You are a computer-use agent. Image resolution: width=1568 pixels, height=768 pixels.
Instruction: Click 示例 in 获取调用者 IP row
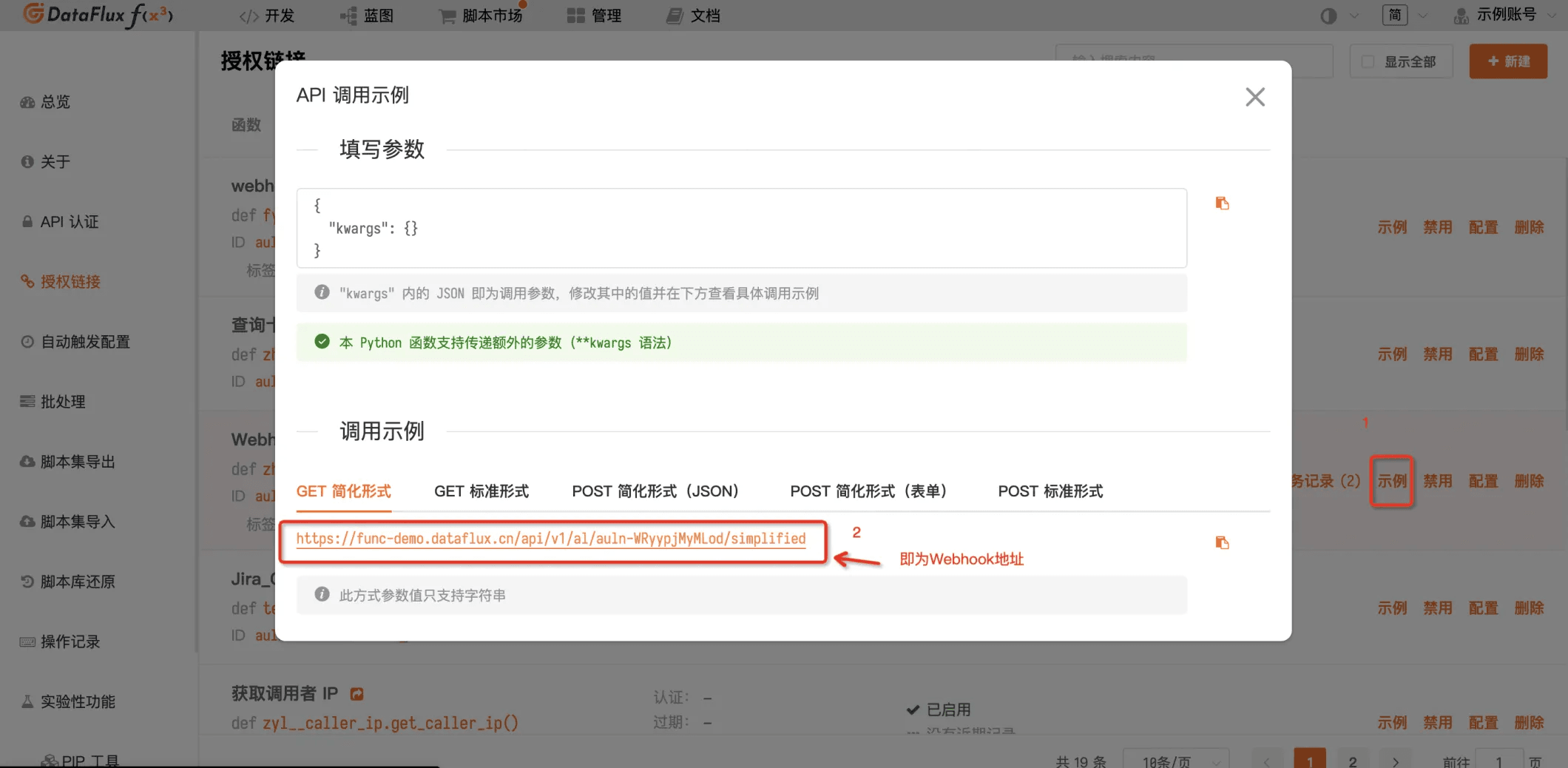click(1391, 722)
